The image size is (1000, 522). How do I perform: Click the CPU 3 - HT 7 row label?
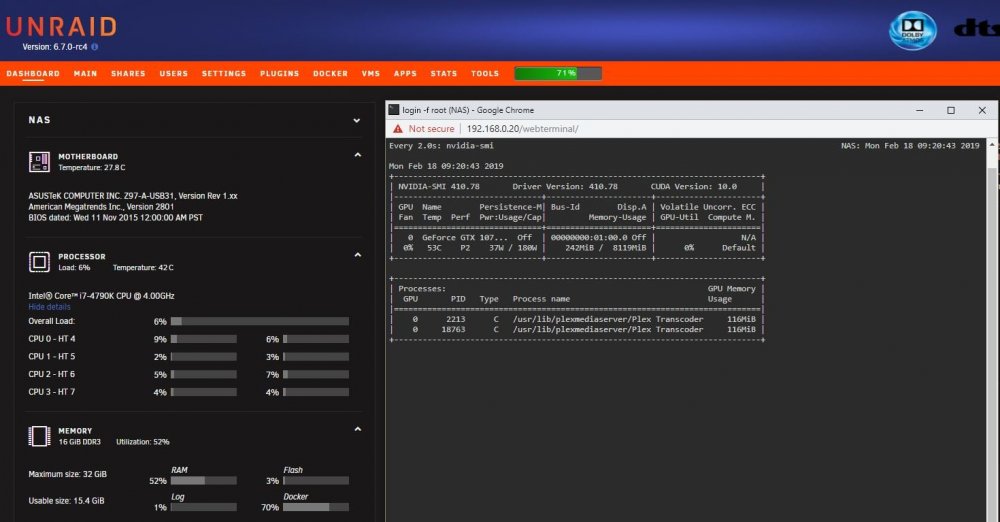pyautogui.click(x=52, y=392)
